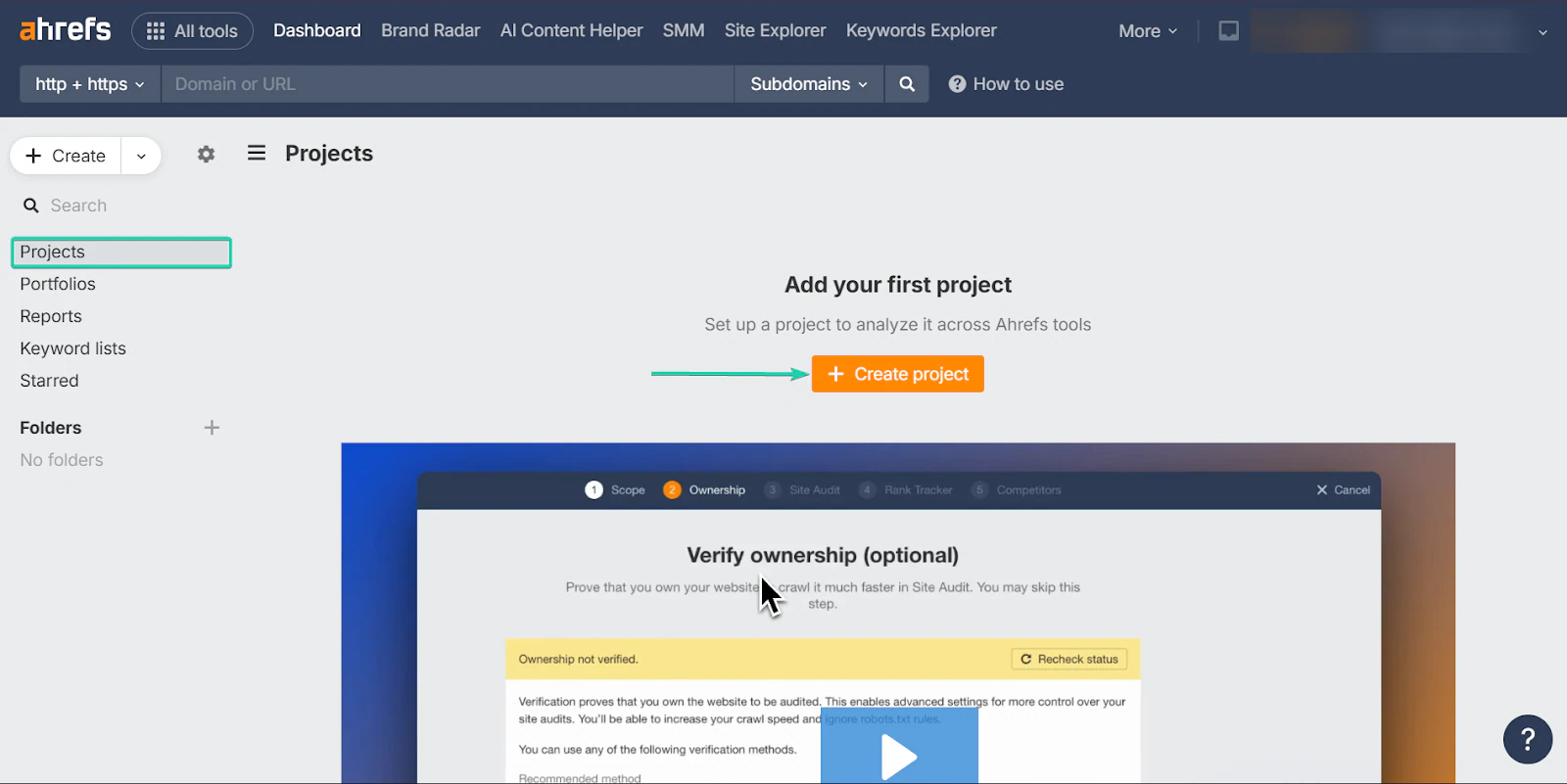
Task: Click the sidebar Search field
Action: [x=121, y=206]
